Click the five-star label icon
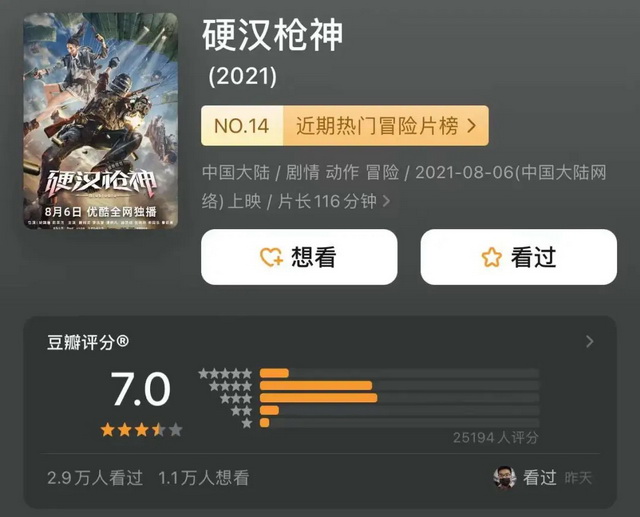 pyautogui.click(x=225, y=373)
